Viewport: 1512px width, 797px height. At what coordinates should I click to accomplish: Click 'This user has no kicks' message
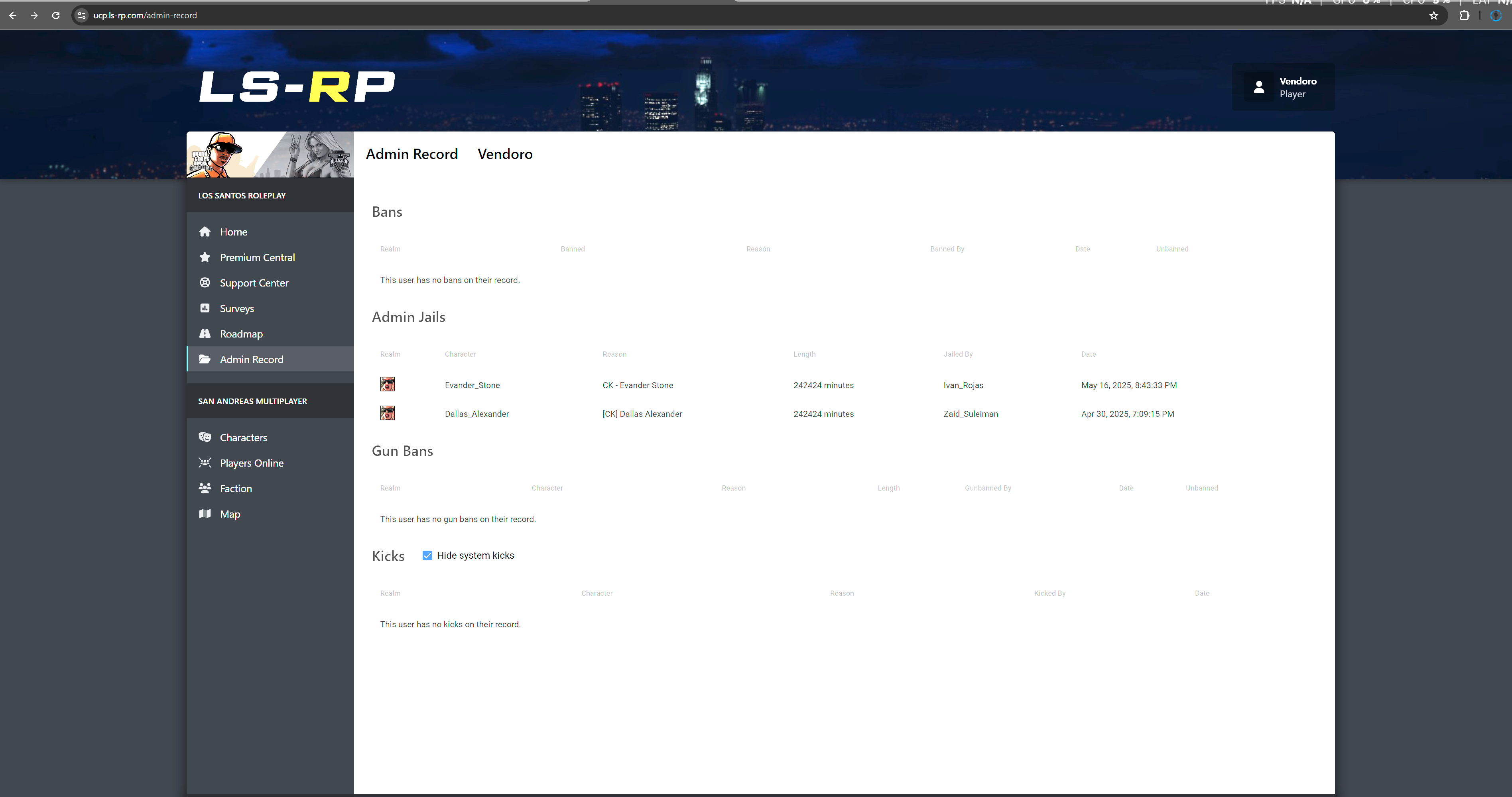pyautogui.click(x=450, y=624)
